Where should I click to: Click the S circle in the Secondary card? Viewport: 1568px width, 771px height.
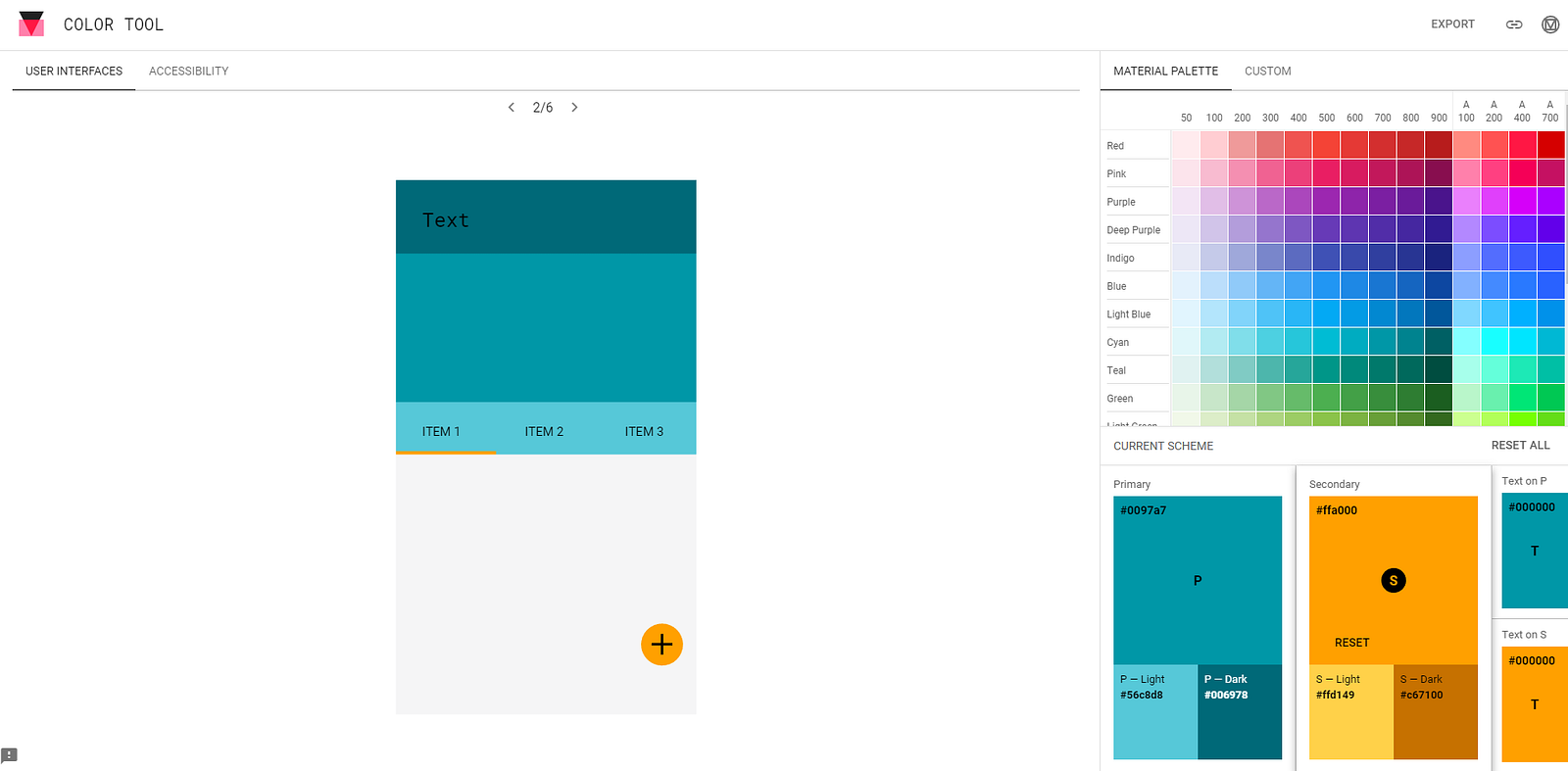[1394, 581]
